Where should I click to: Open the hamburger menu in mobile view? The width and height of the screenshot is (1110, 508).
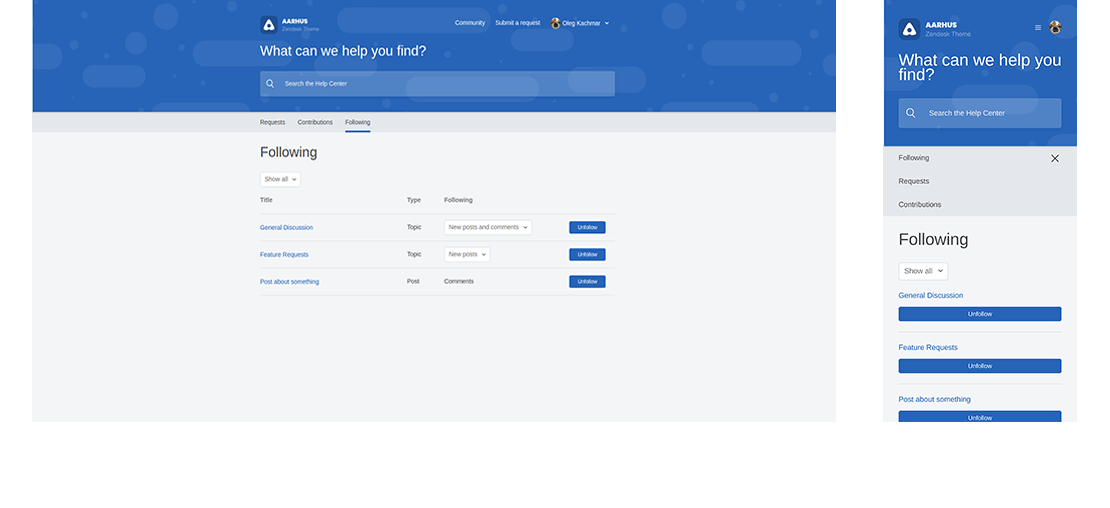pos(1038,28)
